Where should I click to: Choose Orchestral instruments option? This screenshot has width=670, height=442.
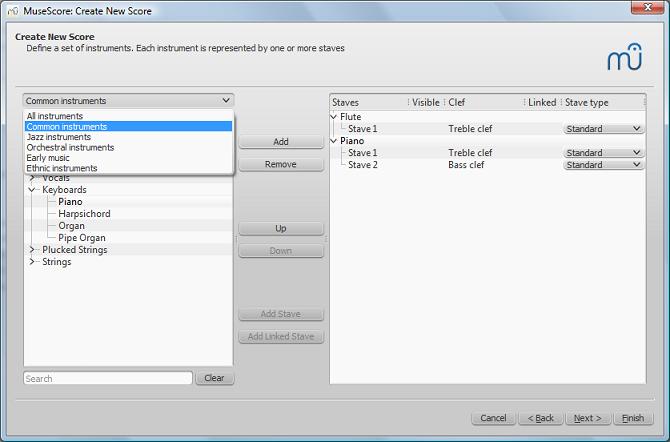(x=128, y=147)
